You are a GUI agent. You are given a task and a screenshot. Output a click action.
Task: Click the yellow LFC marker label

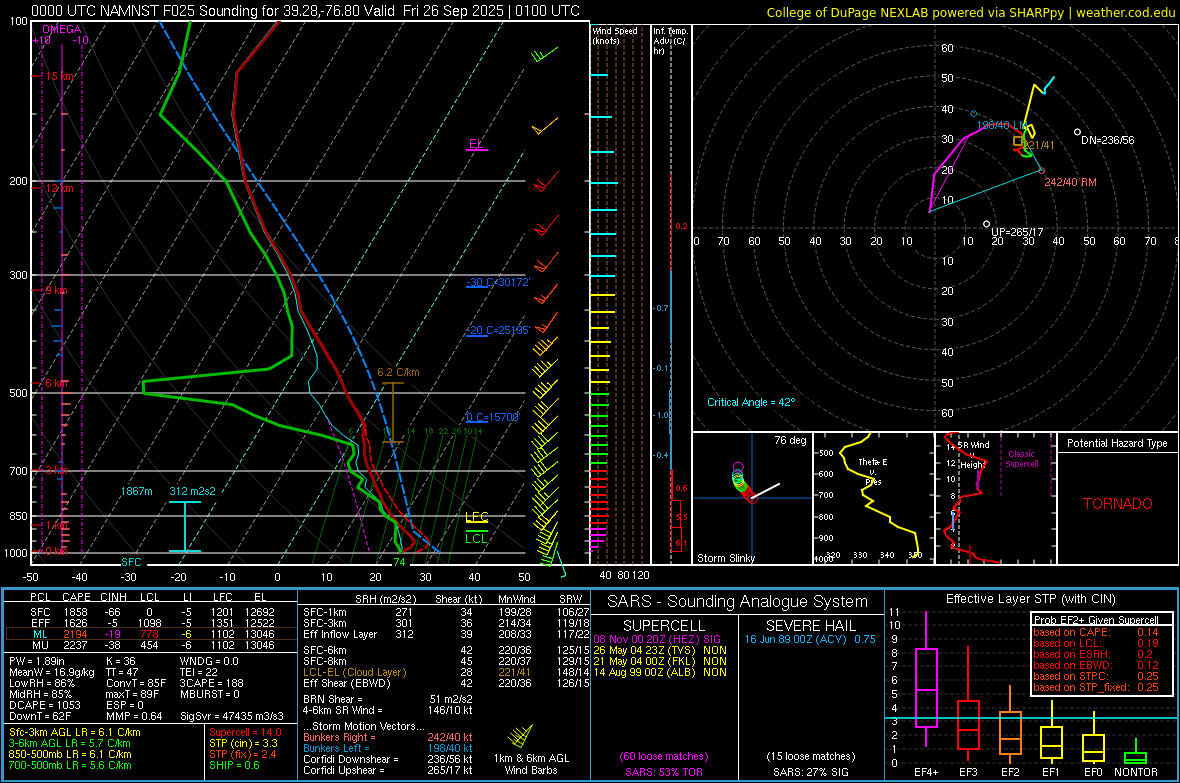(x=476, y=516)
